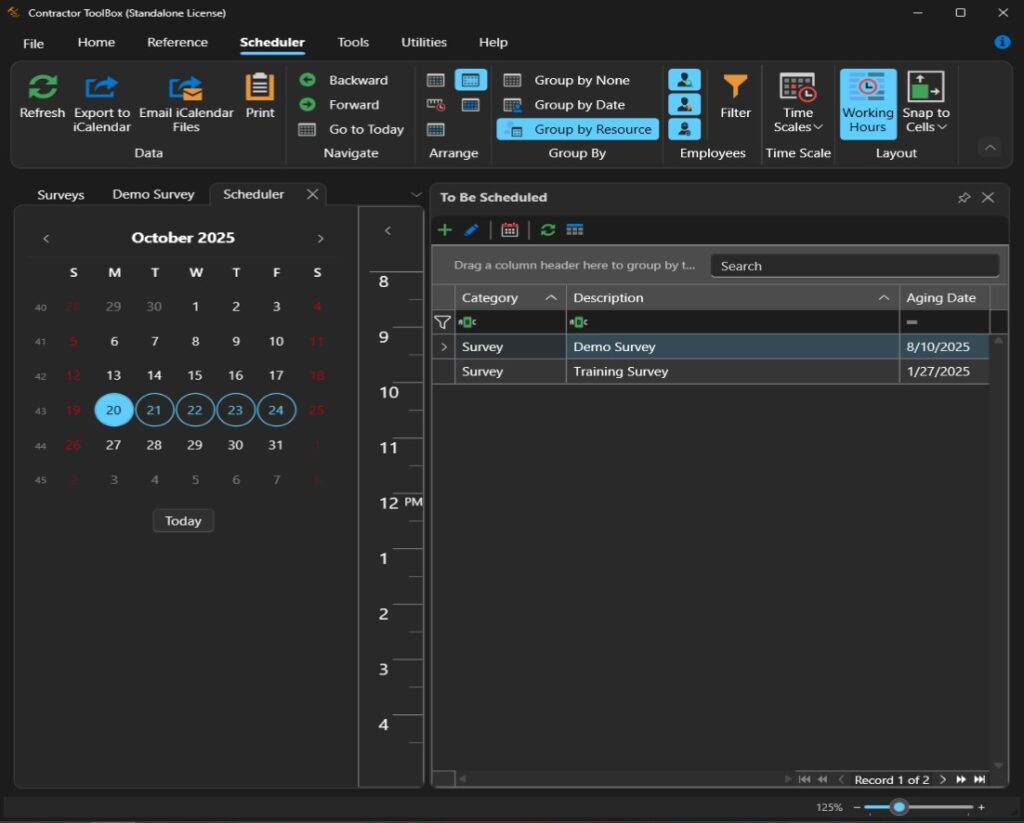This screenshot has width=1024, height=823.
Task: Click the Email iCalendar Files icon
Action: click(x=185, y=88)
